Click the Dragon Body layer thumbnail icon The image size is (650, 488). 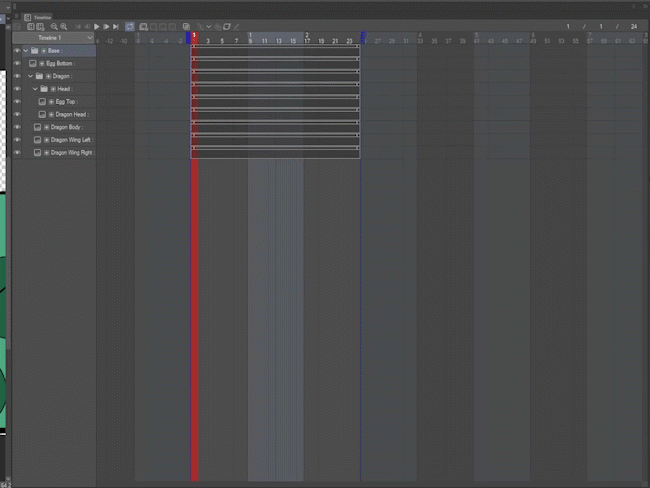pos(37,127)
